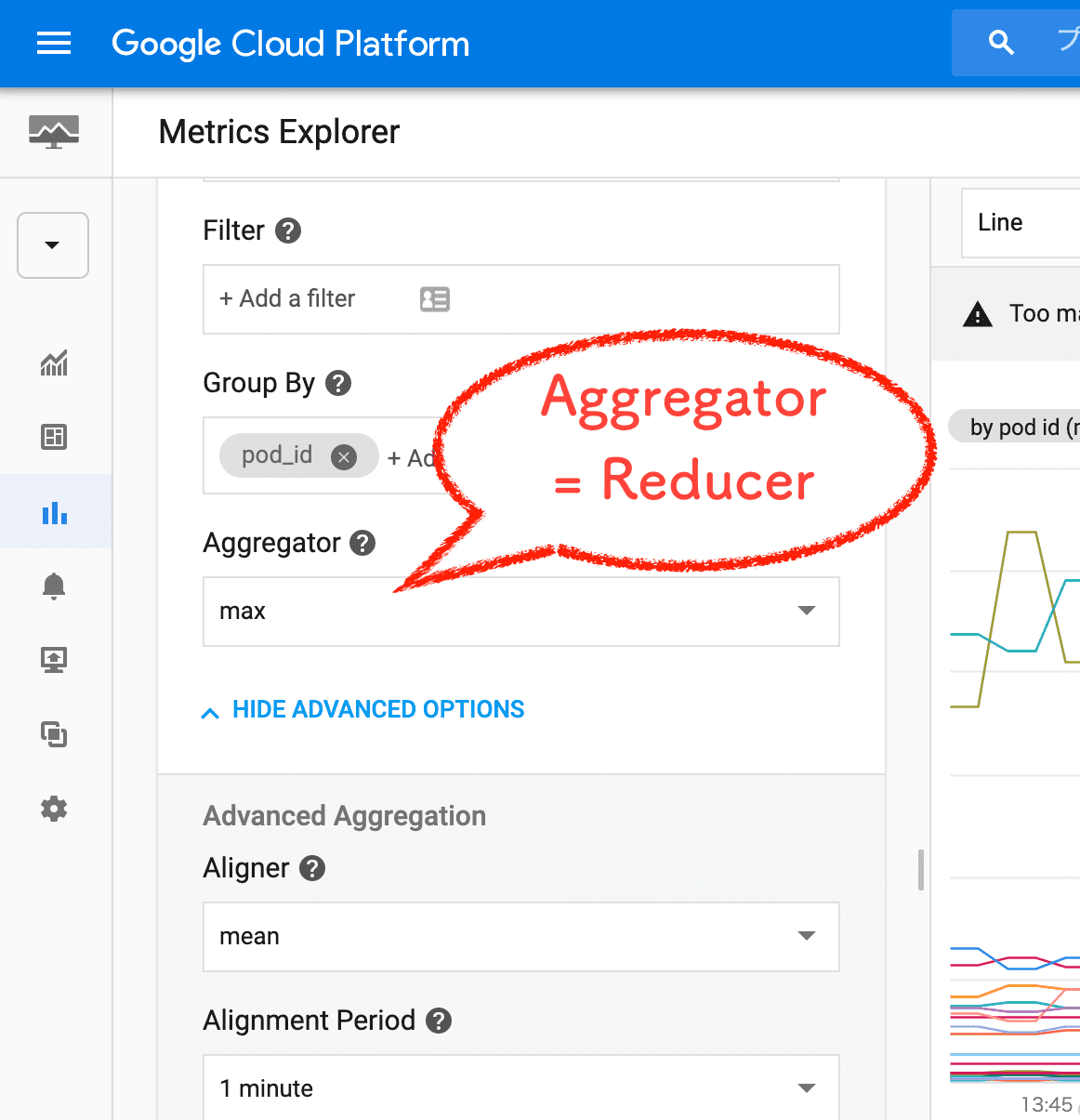
Task: Open the workspace selector dropdown
Action: [53, 245]
